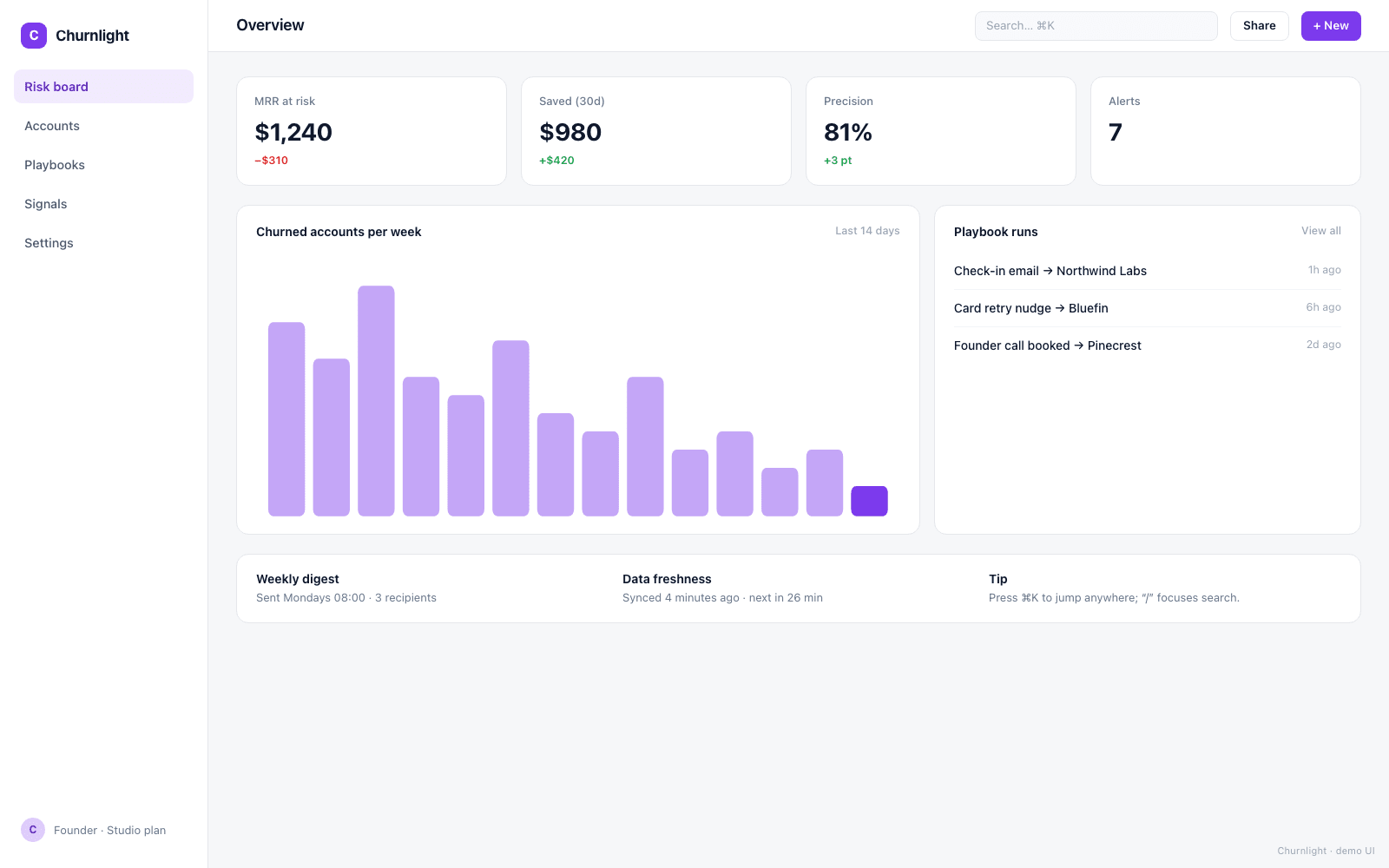Navigate to Signals page
The height and width of the screenshot is (868, 1389).
(x=103, y=204)
